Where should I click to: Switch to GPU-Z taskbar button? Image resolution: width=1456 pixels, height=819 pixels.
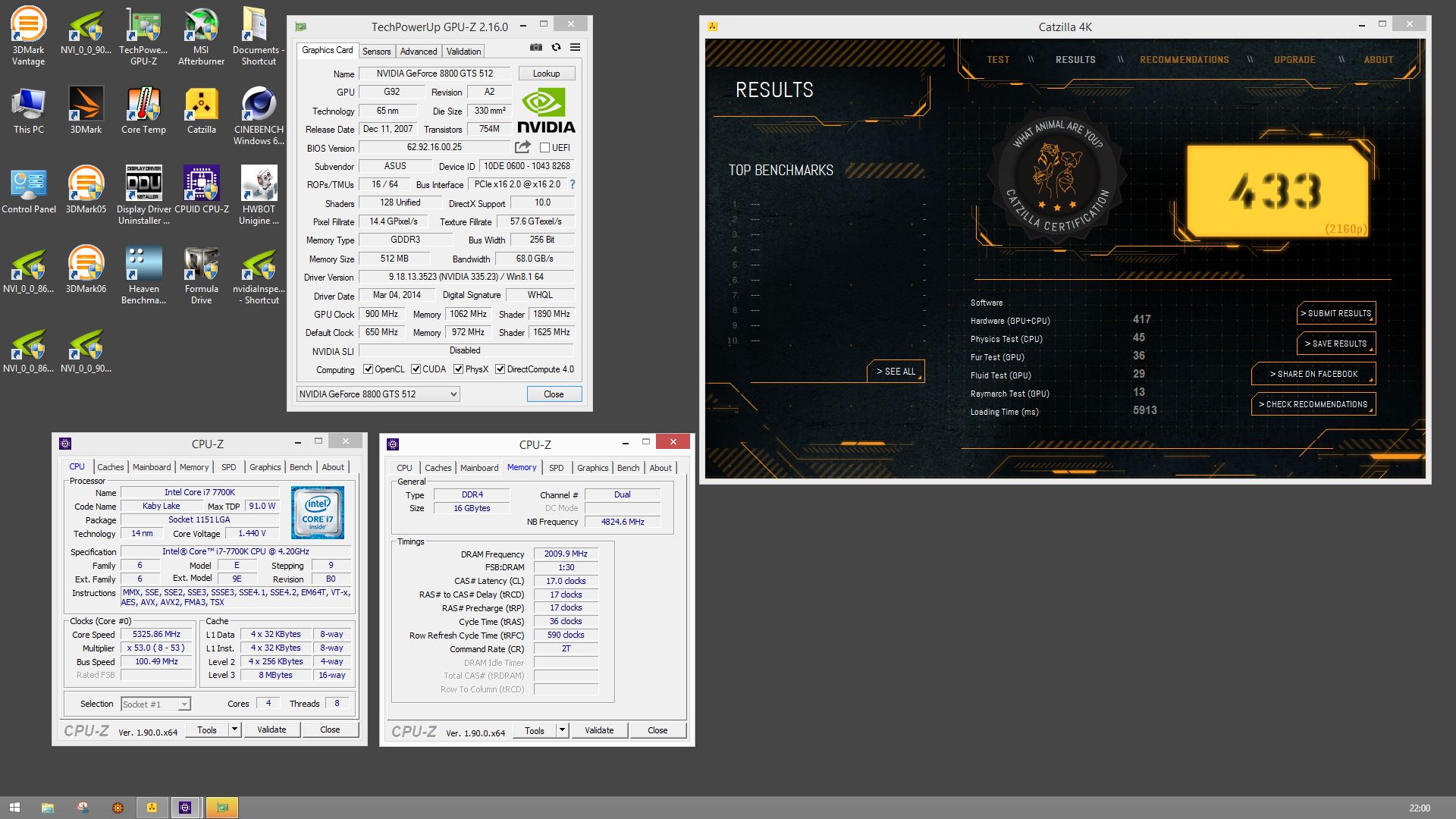click(222, 808)
